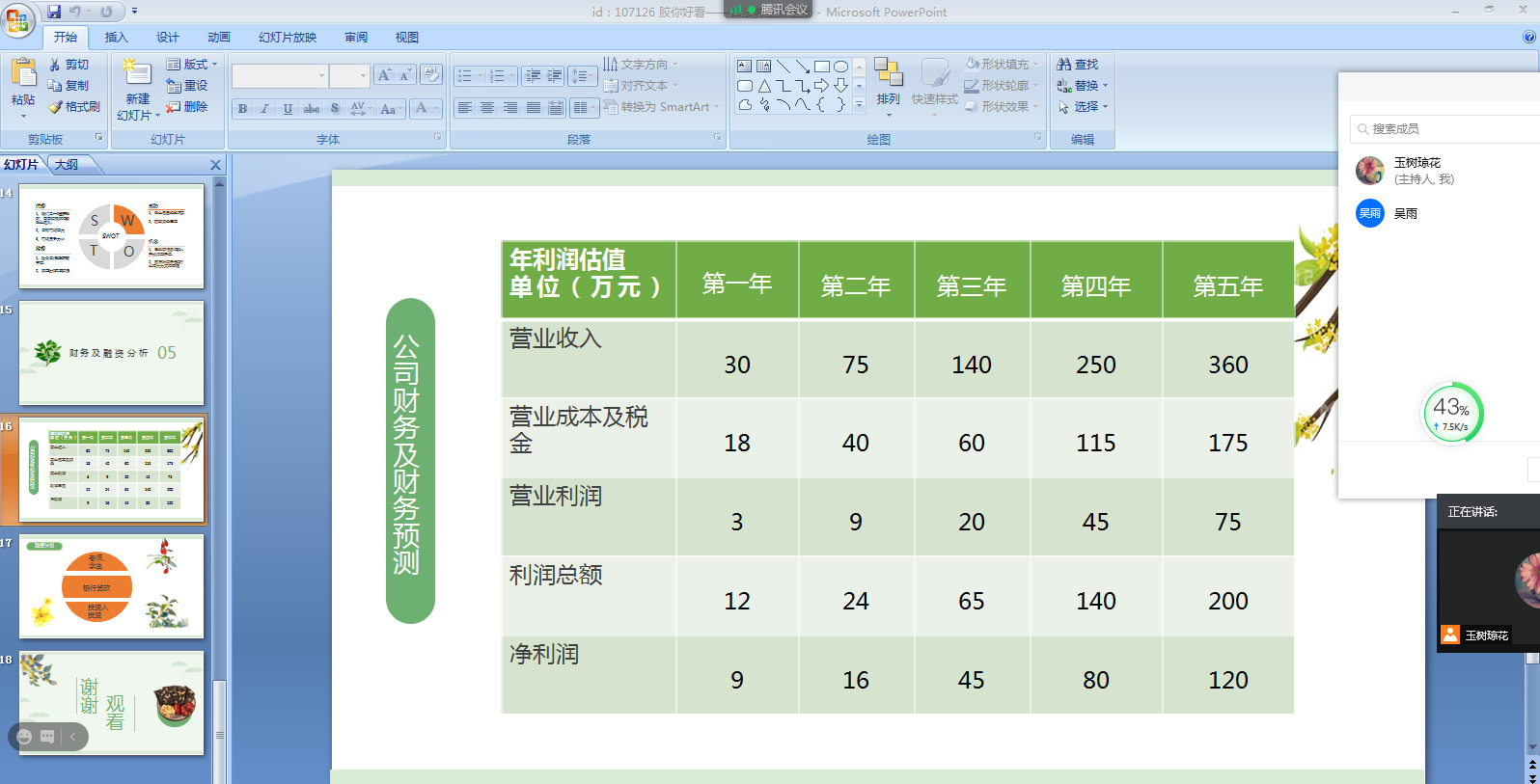Expand the Layout (版式) dropdown
The height and width of the screenshot is (784, 1540).
pos(192,65)
